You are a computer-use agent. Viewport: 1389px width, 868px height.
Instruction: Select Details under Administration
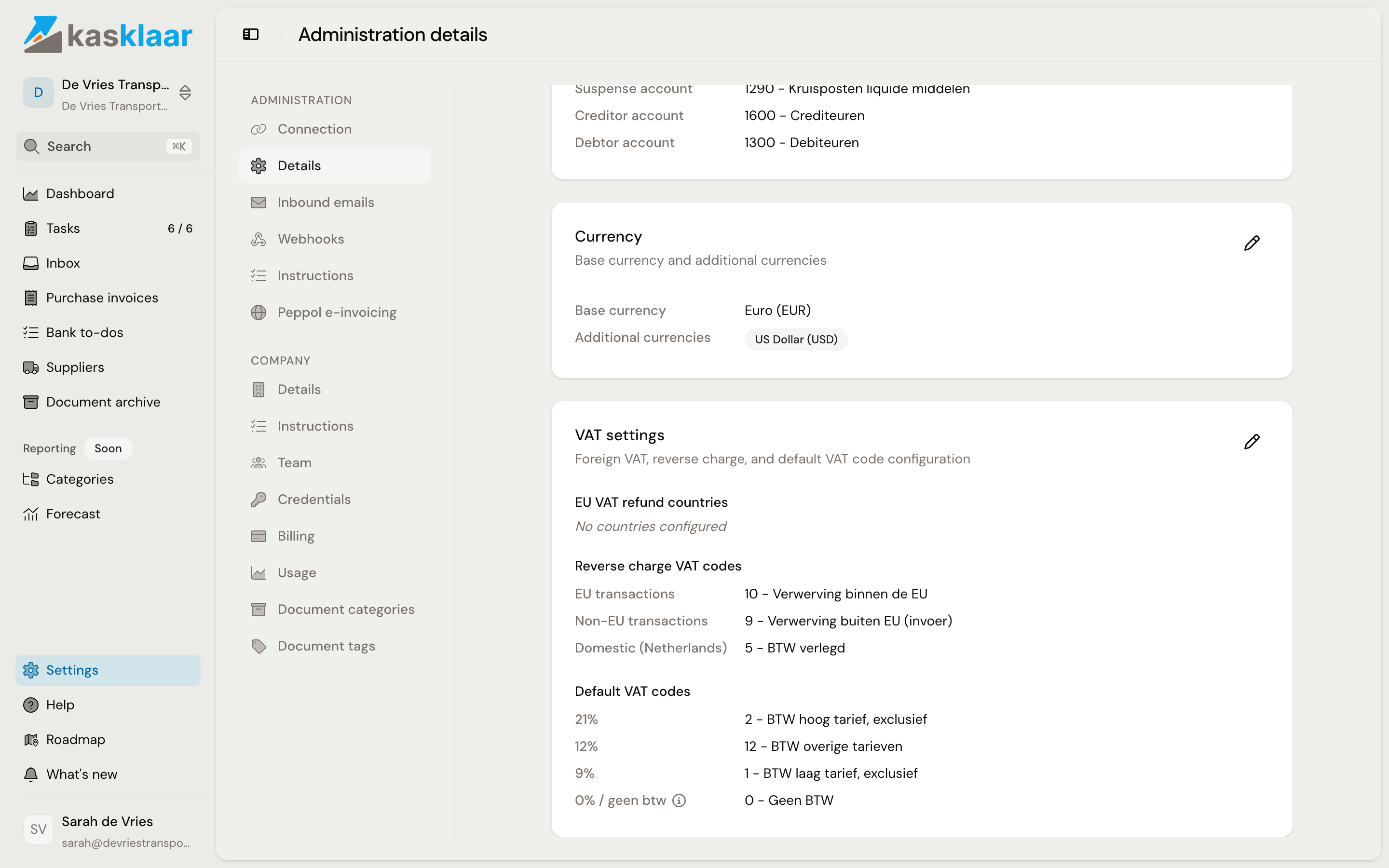coord(335,166)
